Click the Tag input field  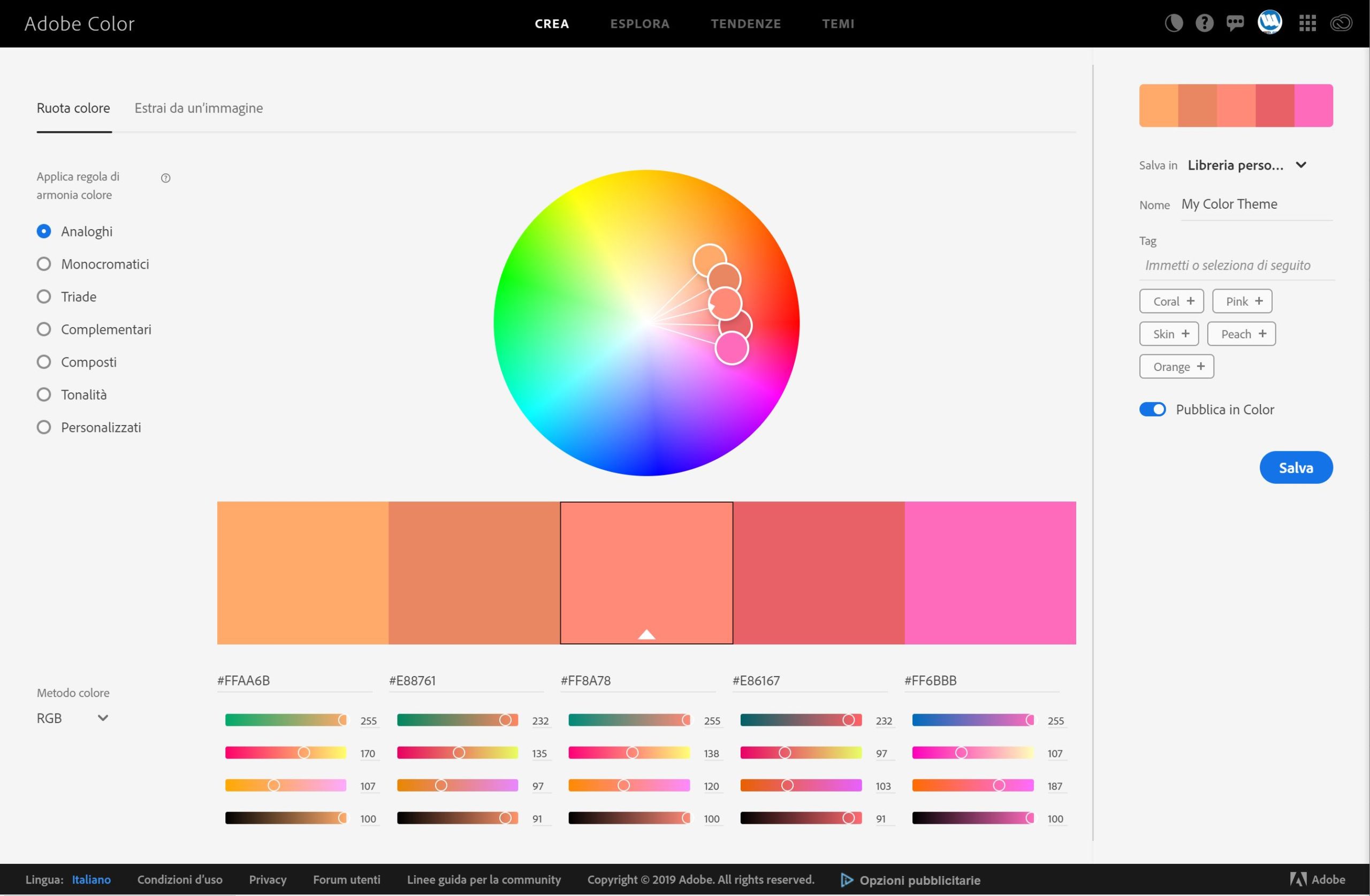point(1236,265)
